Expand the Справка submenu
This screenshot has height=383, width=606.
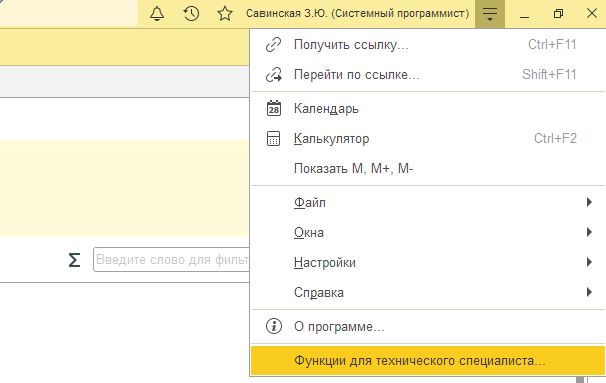(x=428, y=292)
